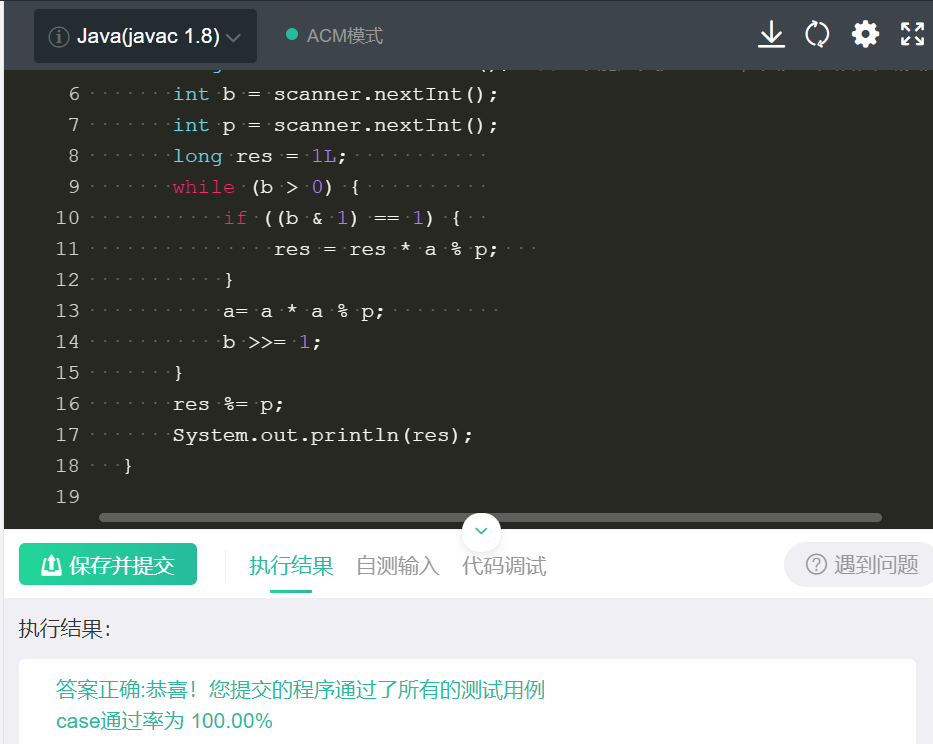This screenshot has width=933, height=744.
Task: Click the question mark in 遇到问题
Action: [815, 564]
